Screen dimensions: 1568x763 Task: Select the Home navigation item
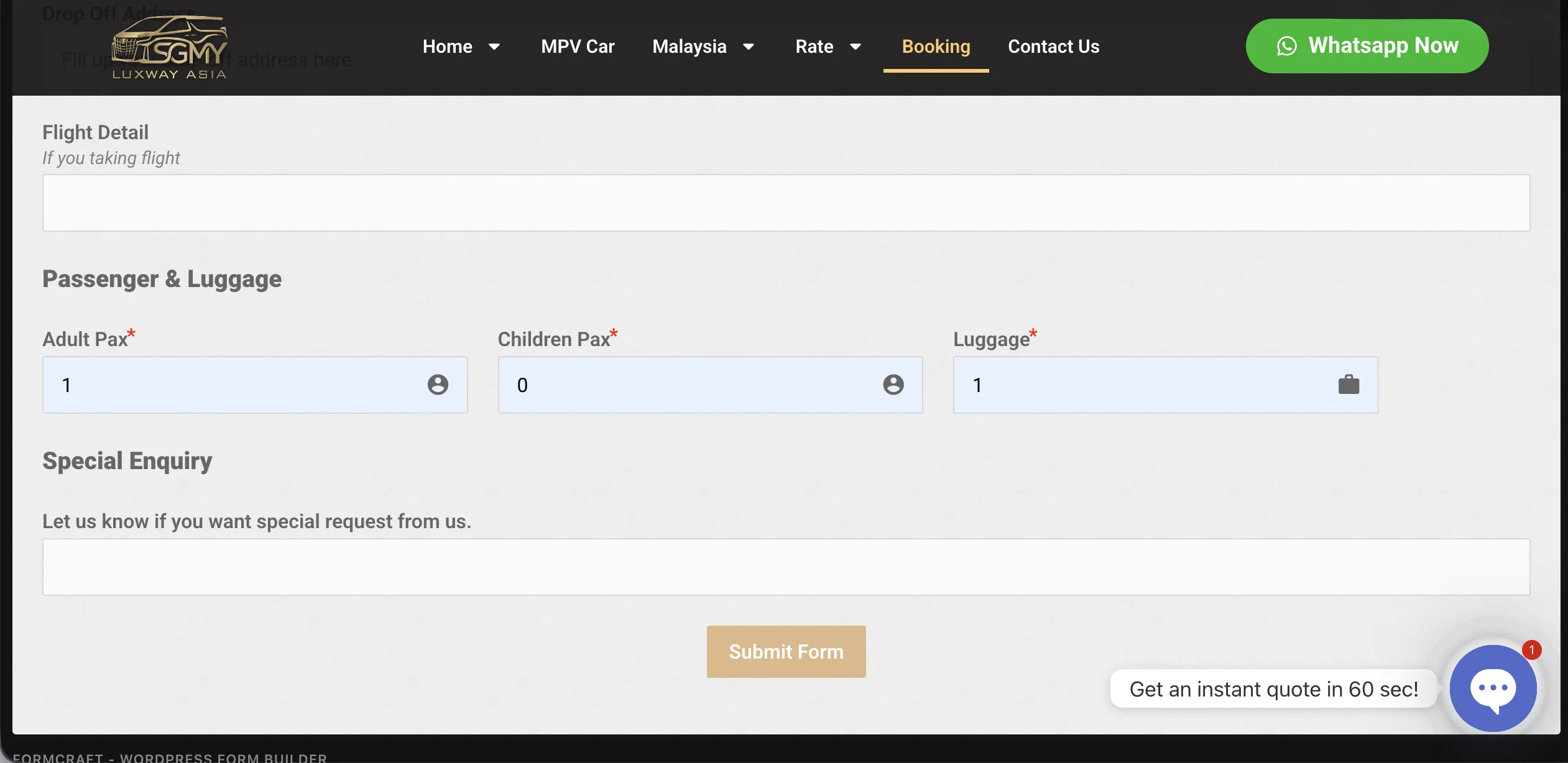[448, 47]
